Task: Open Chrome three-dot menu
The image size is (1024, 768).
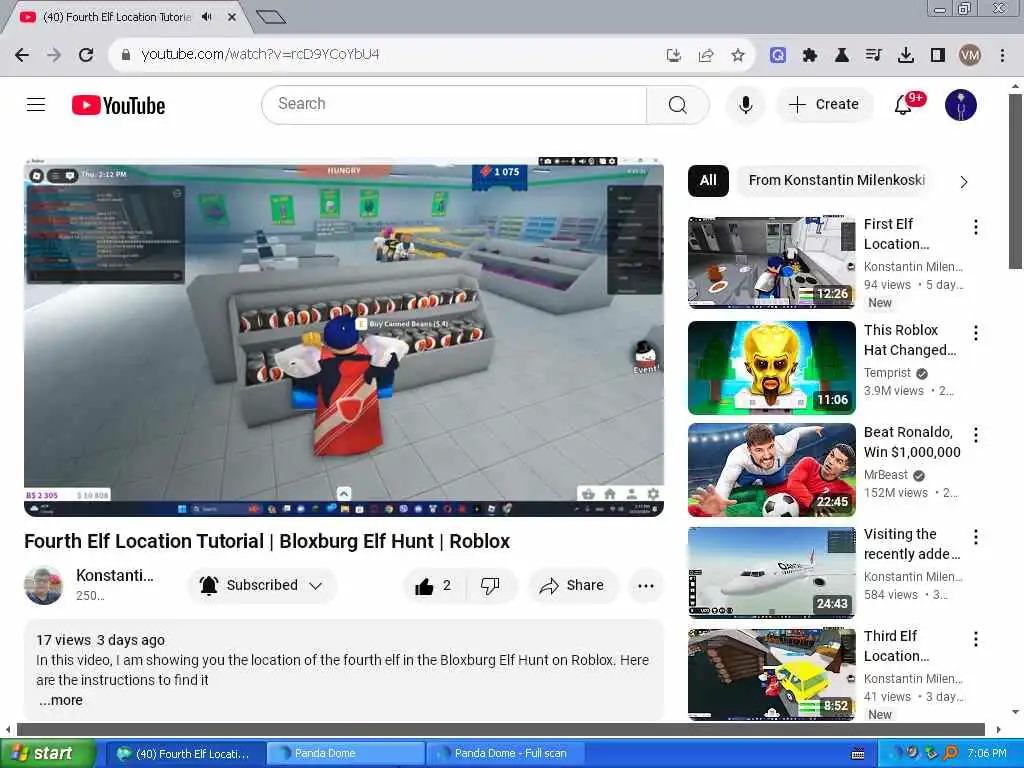Action: (x=1002, y=56)
